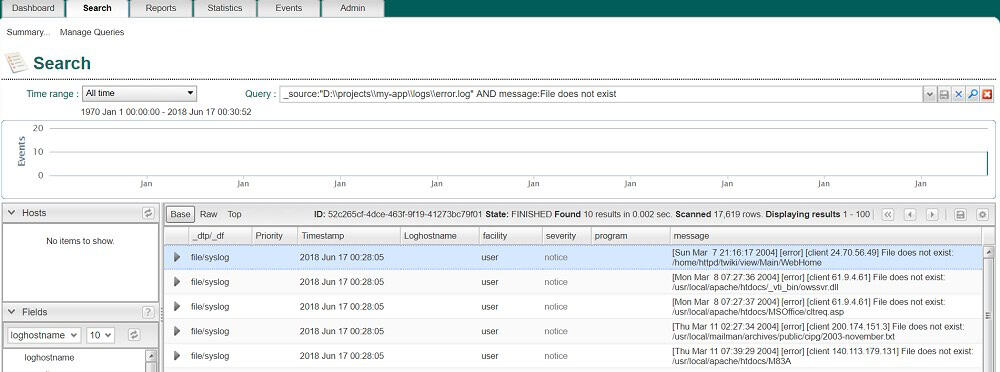Select the Search tab
Viewport: 1000px width, 372px height.
coord(97,8)
